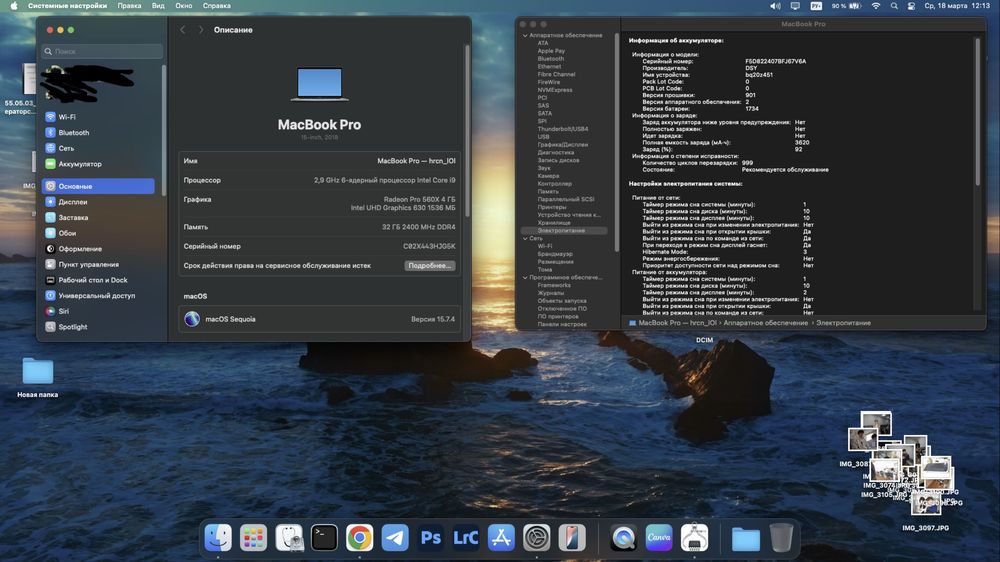Open Spotlight search in the menu bar

coord(894,6)
